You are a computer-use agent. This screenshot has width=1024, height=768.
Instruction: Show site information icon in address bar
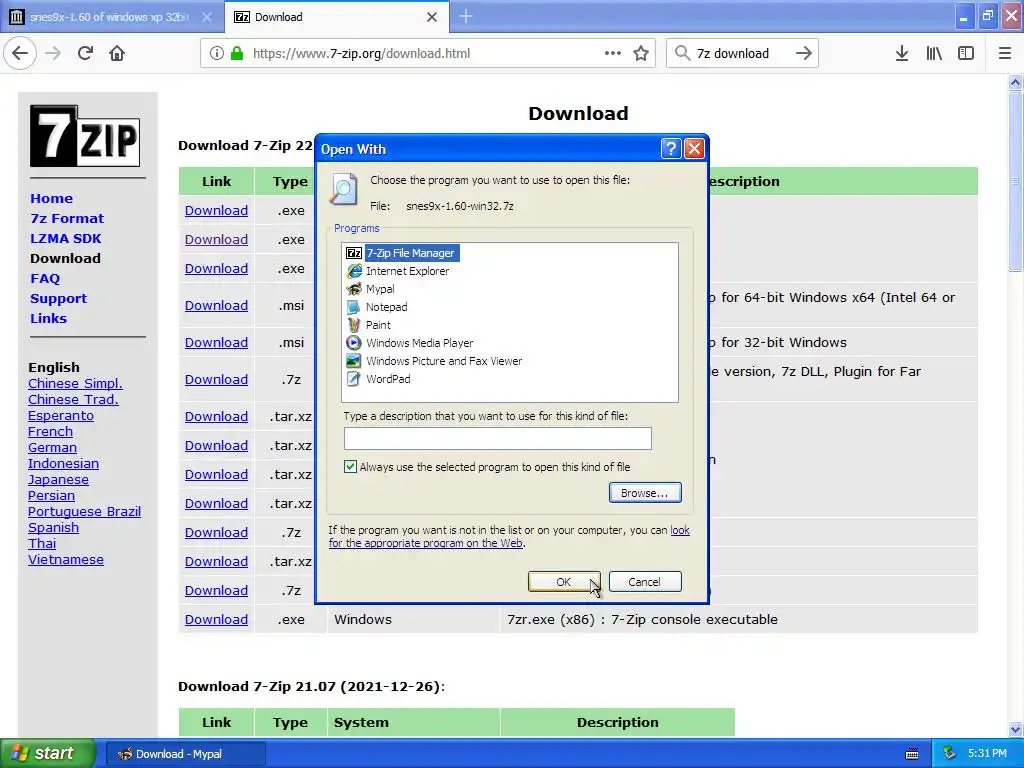[216, 54]
